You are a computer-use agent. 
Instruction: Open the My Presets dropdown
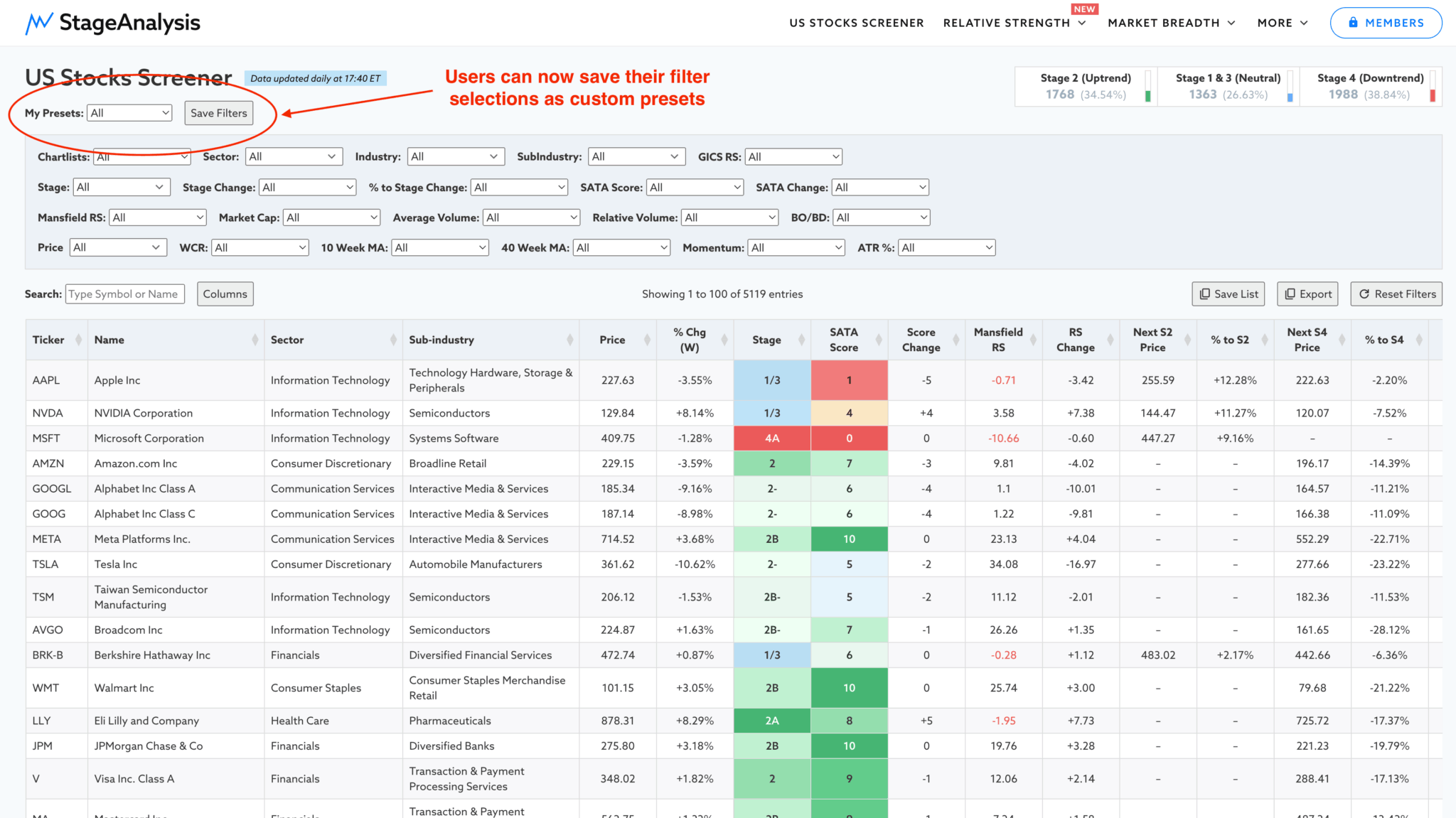(129, 113)
